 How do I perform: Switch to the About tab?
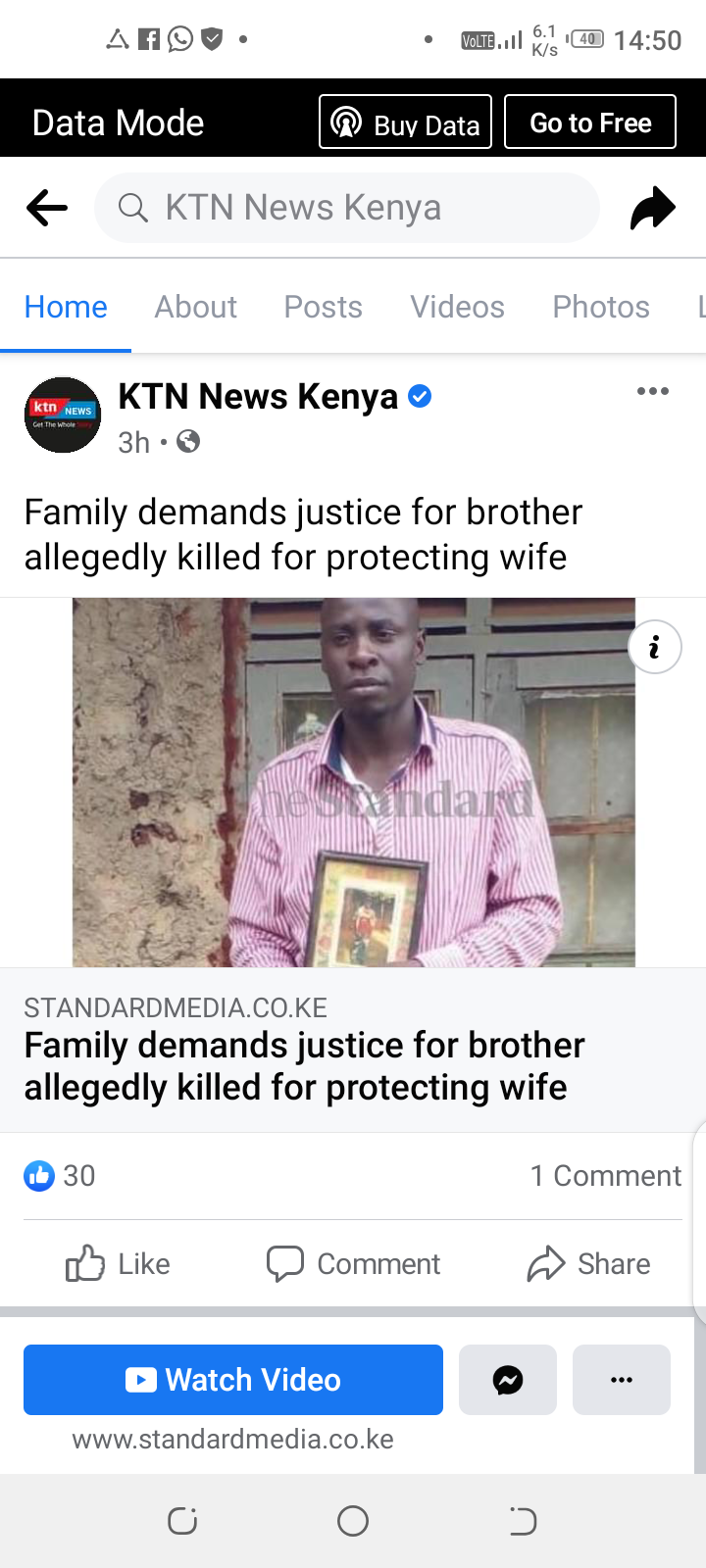(x=196, y=307)
